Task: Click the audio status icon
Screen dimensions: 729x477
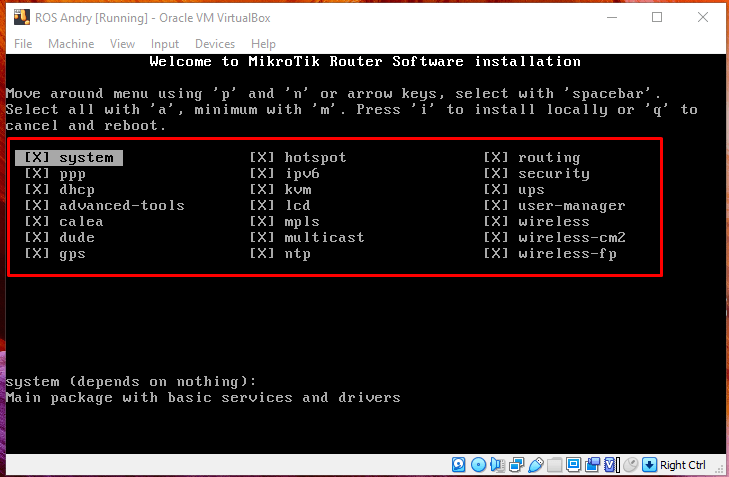Action: pyautogui.click(x=497, y=465)
